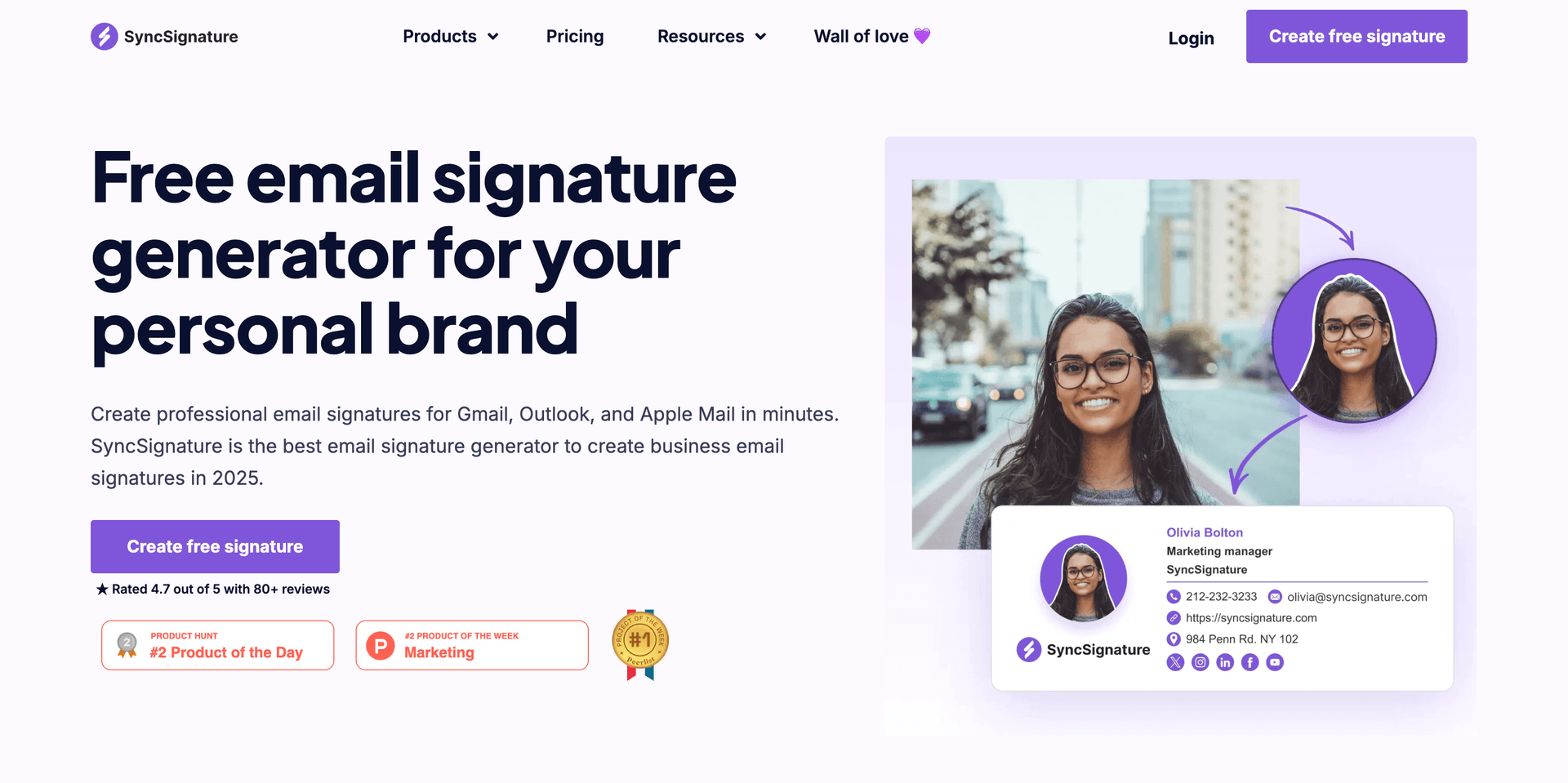Click the Instagram icon in signature card
This screenshot has height=783, width=1568.
1200,662
